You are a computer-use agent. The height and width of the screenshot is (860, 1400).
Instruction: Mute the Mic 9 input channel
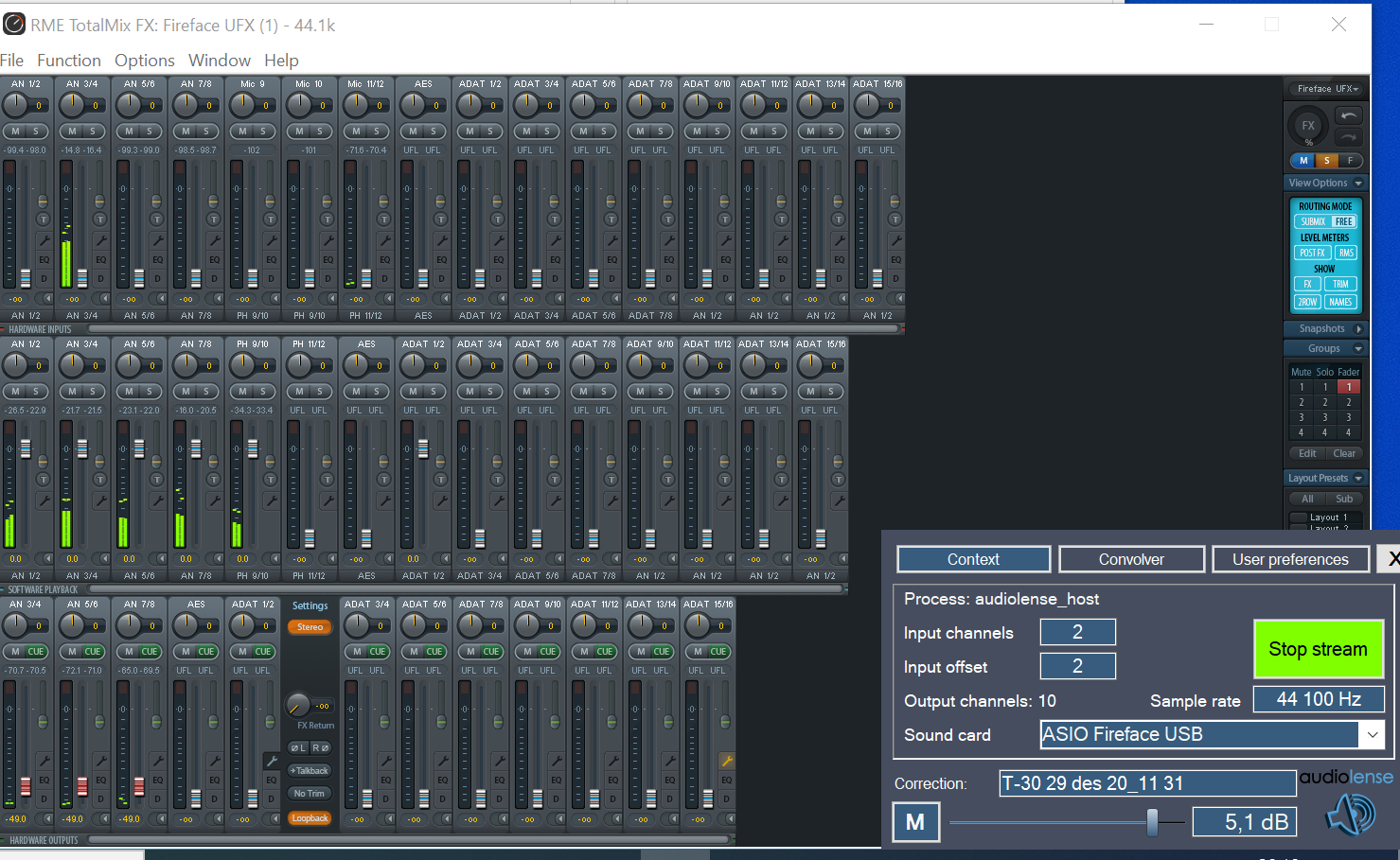[x=243, y=131]
